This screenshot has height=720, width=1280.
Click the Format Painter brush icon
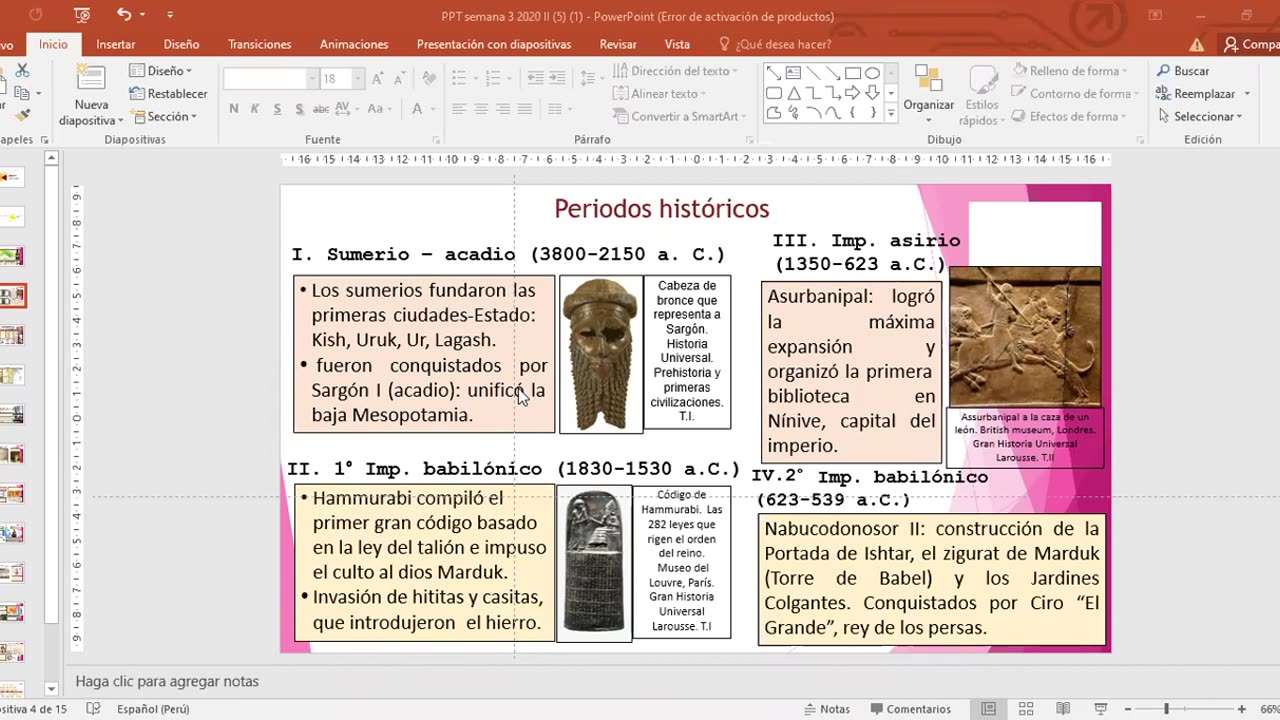coord(22,116)
